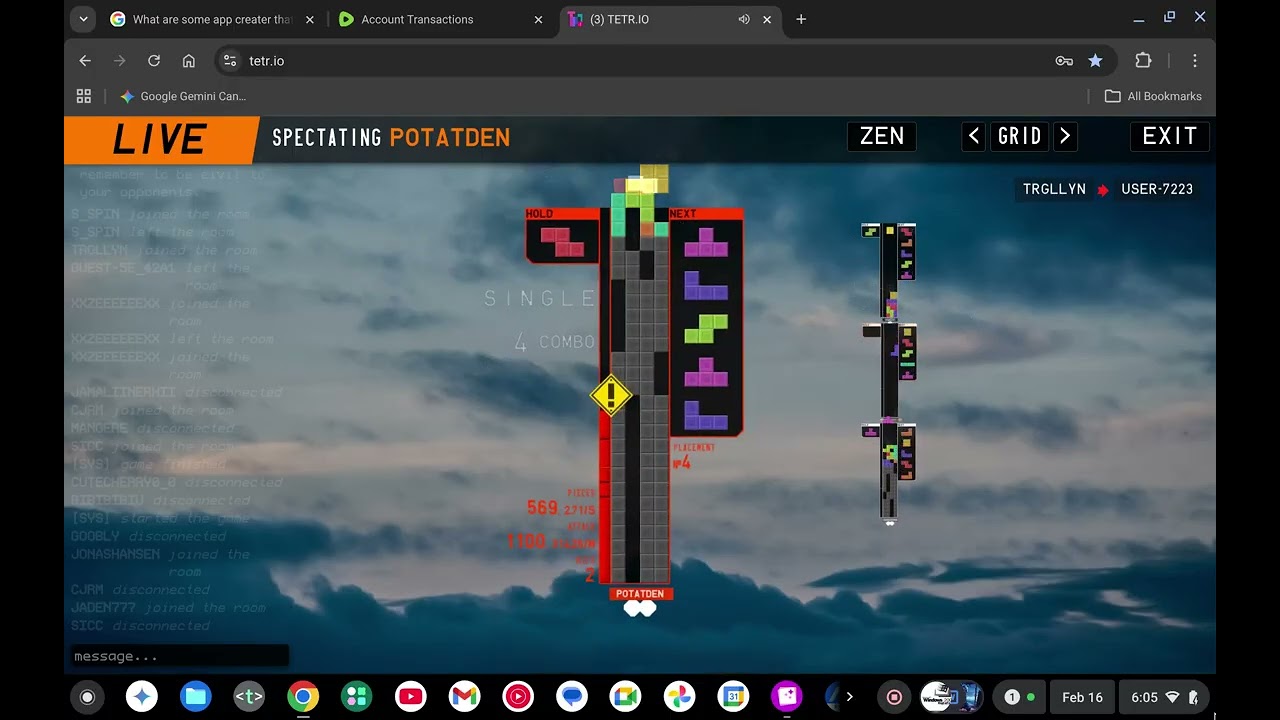Open the extensions puzzle icon
Screen dimensions: 1280x720
[x=1143, y=61]
